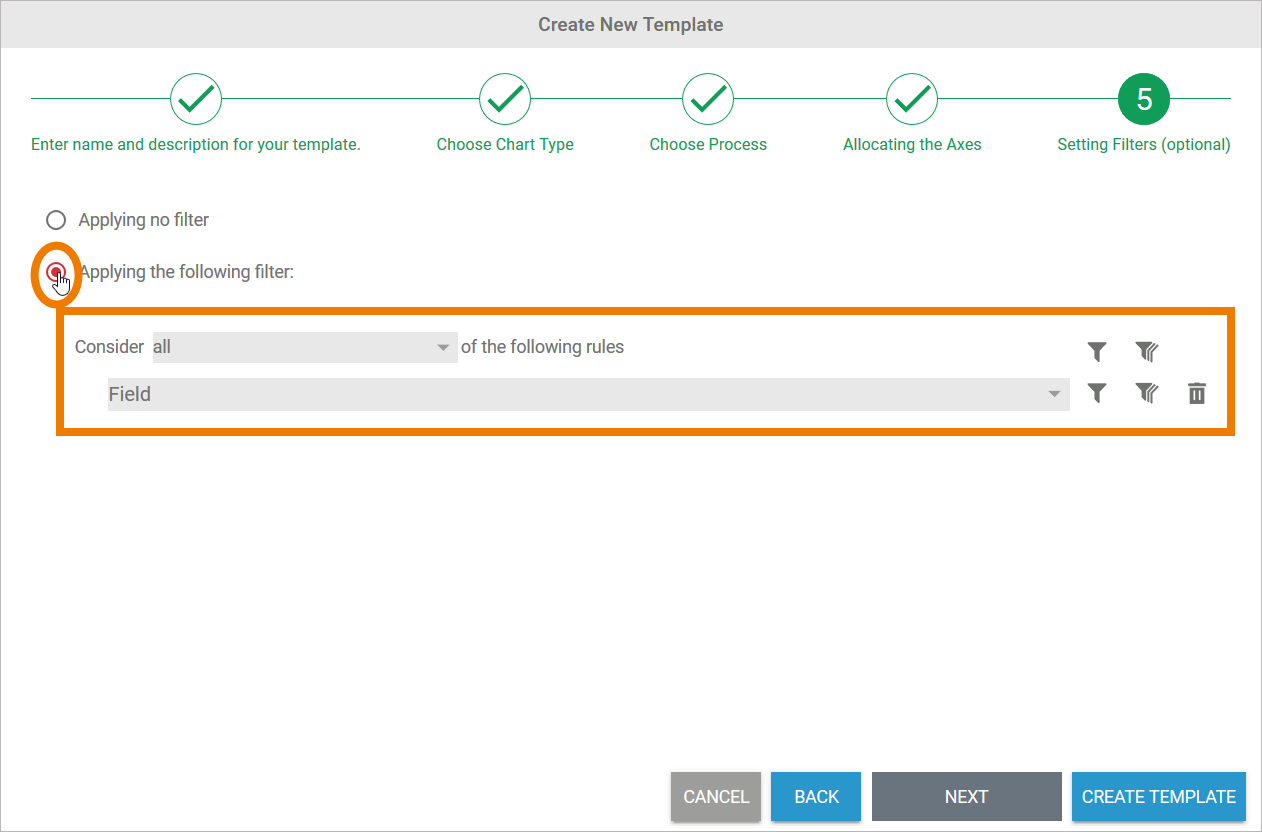The height and width of the screenshot is (832, 1262).
Task: Click the Create Template button
Action: (x=1158, y=797)
